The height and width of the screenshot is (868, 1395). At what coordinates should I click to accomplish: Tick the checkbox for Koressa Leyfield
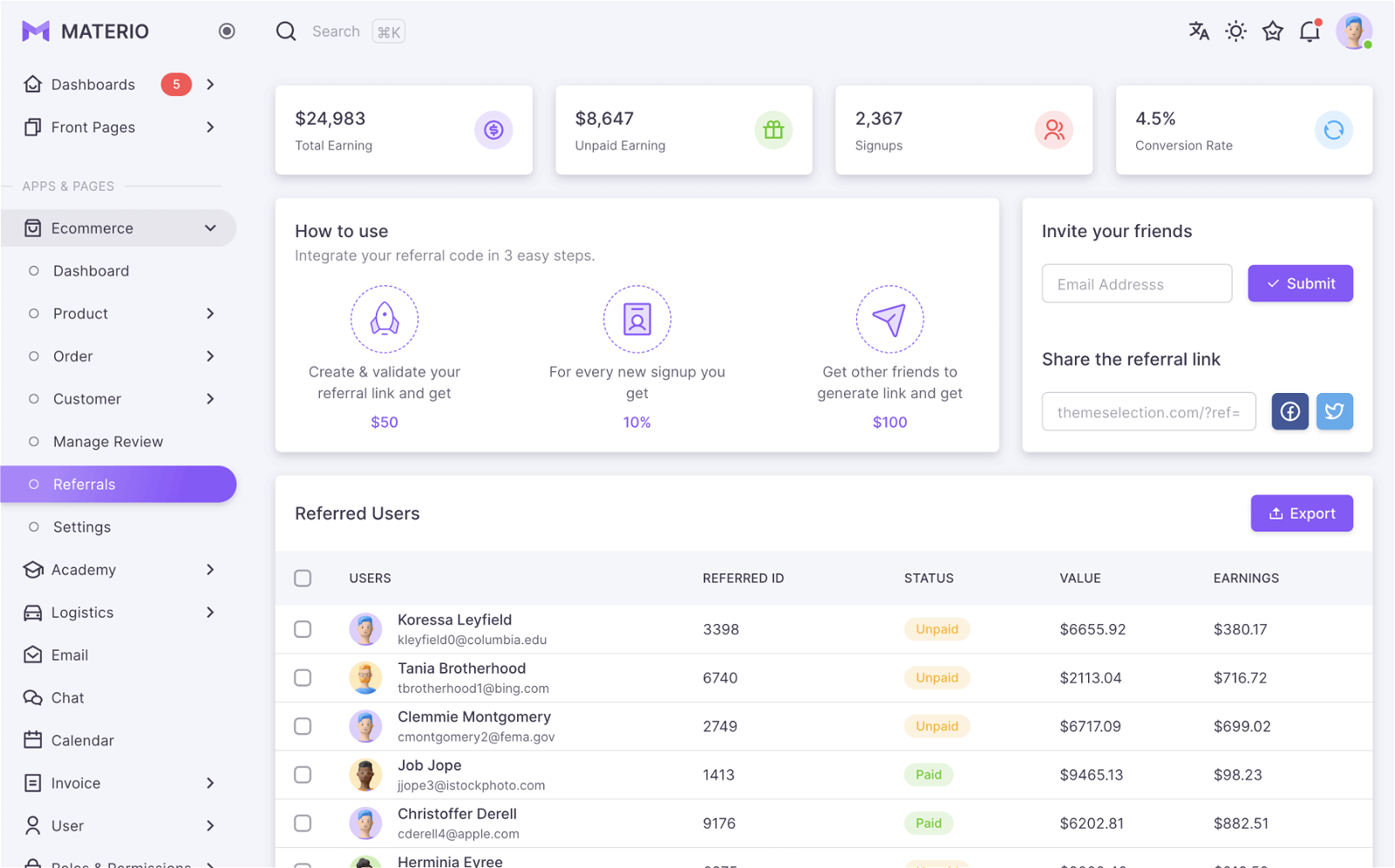[x=303, y=629]
